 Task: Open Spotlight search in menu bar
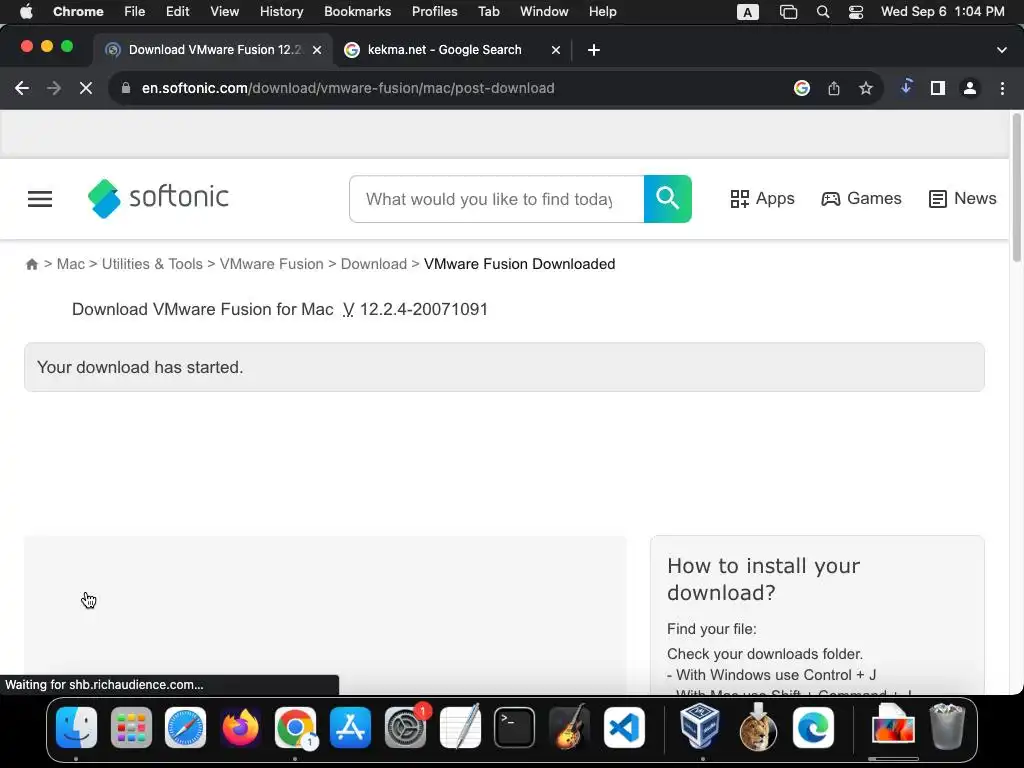(823, 12)
